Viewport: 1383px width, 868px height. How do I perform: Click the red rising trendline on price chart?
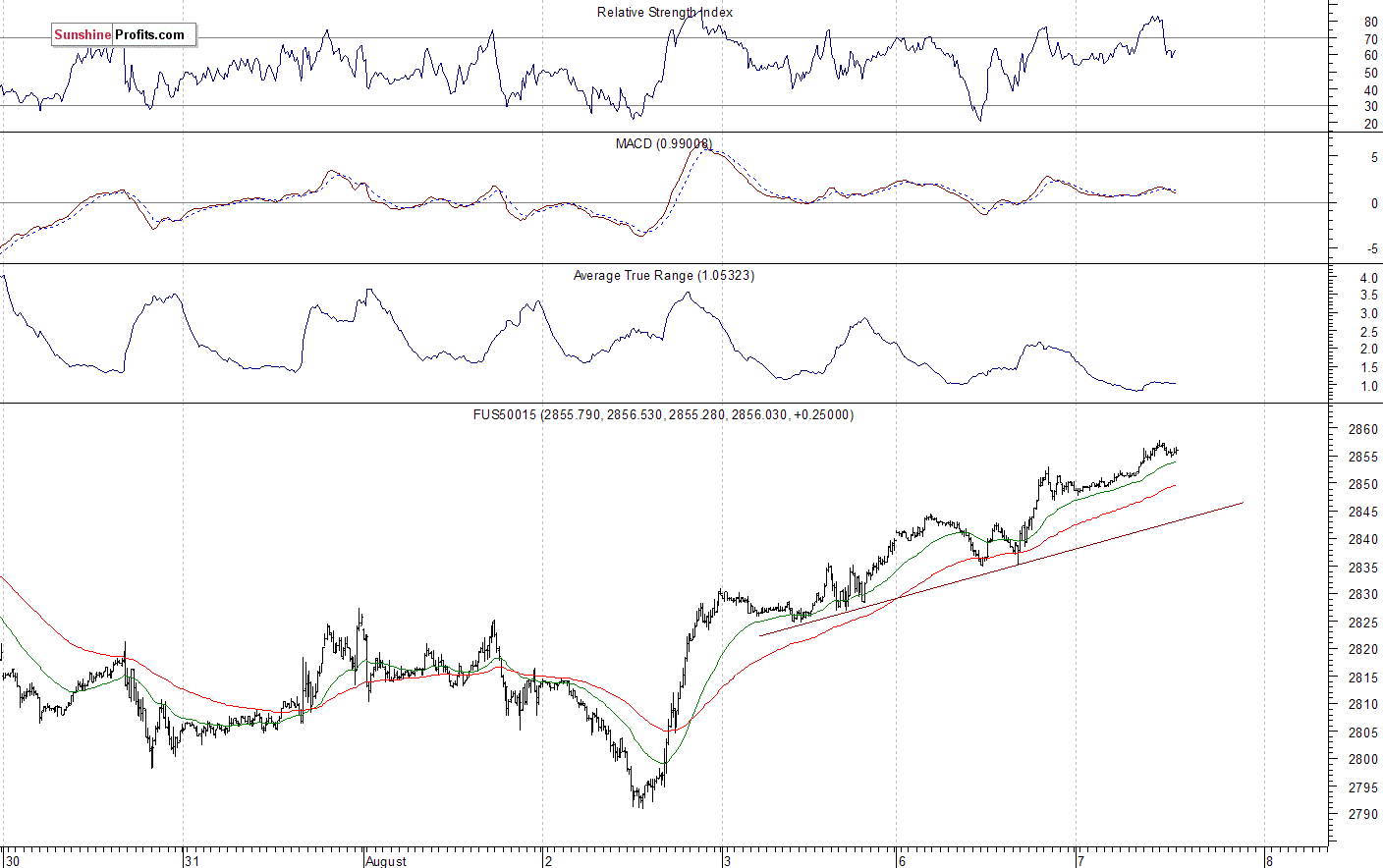click(1002, 569)
